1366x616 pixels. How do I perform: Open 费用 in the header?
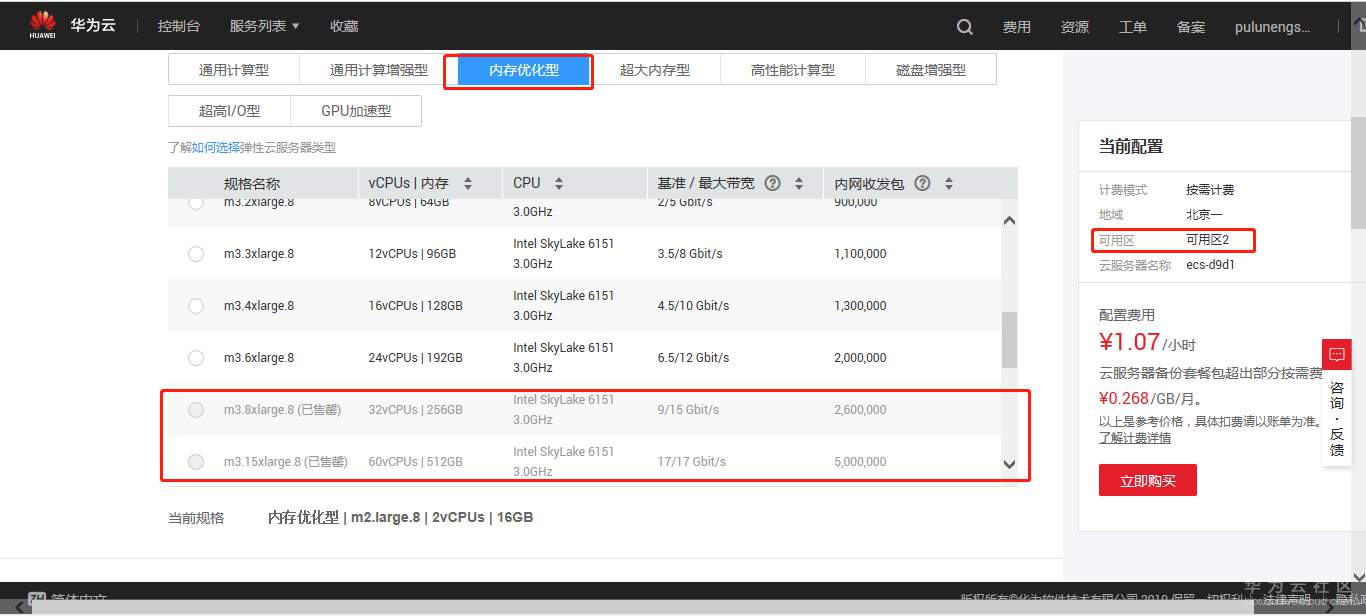(1017, 27)
